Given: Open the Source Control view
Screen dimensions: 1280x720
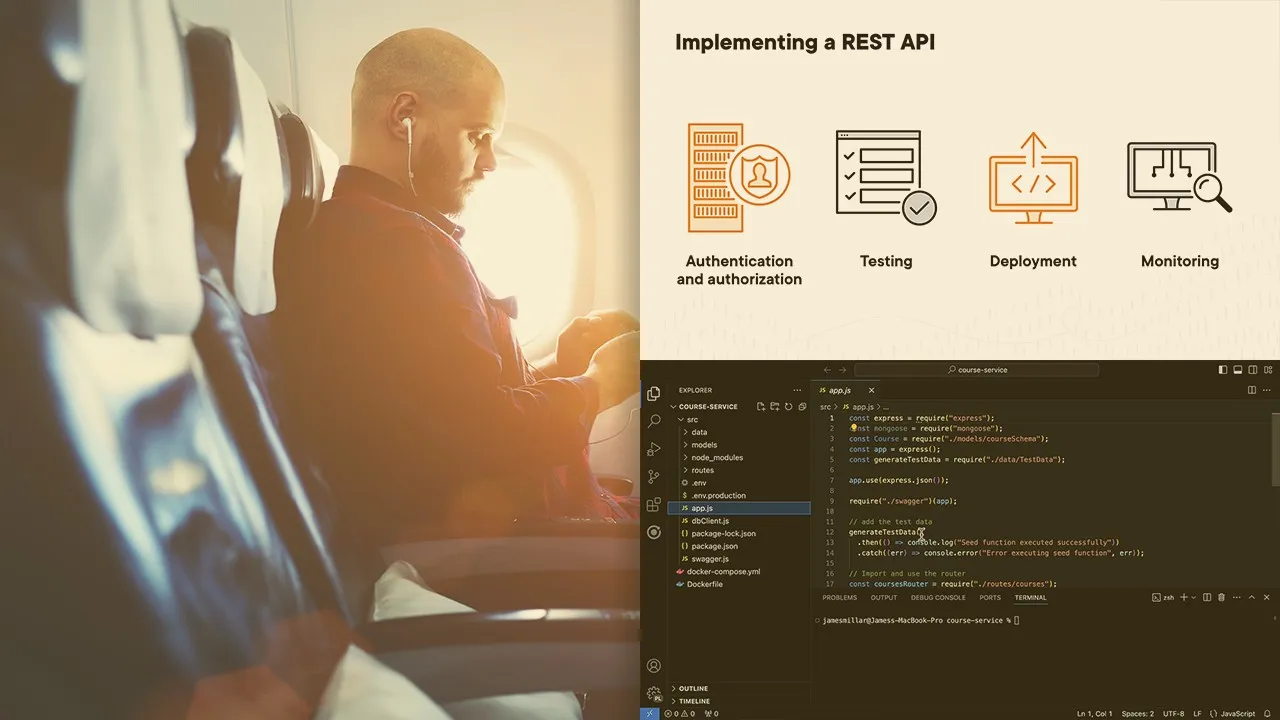Looking at the screenshot, I should point(654,477).
